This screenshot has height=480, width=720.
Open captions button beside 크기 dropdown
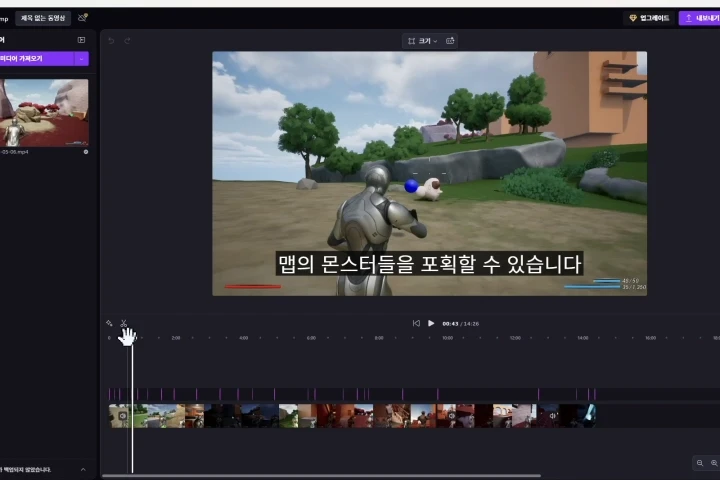pos(450,41)
